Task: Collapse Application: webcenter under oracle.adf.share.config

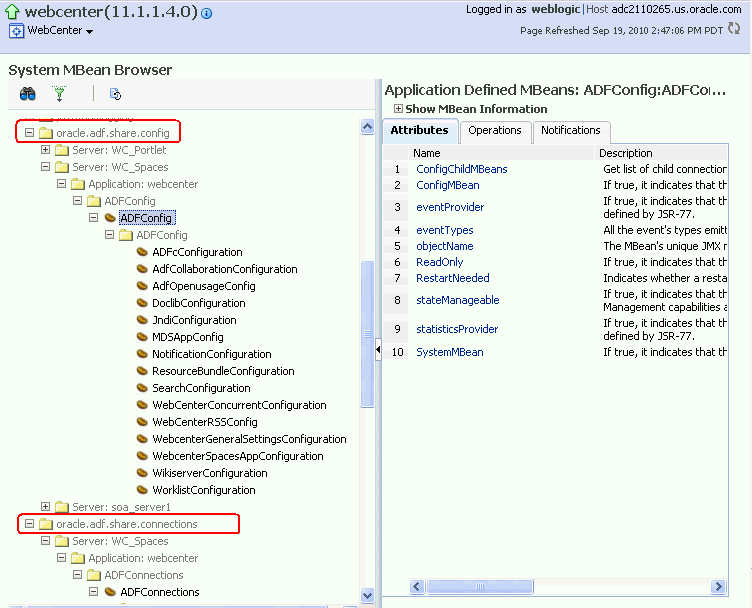Action: [x=61, y=184]
